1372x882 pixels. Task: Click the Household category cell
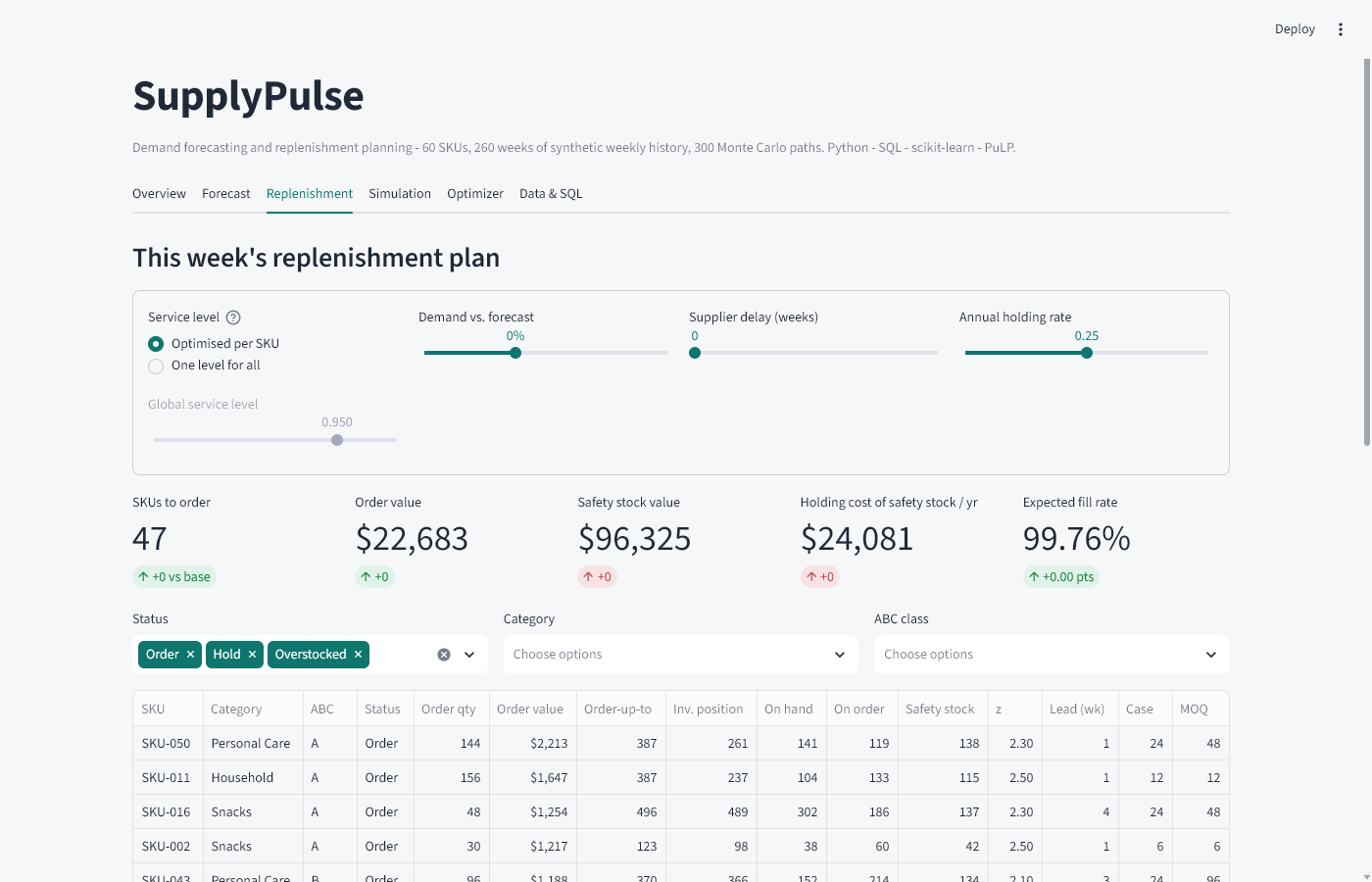tap(253, 777)
